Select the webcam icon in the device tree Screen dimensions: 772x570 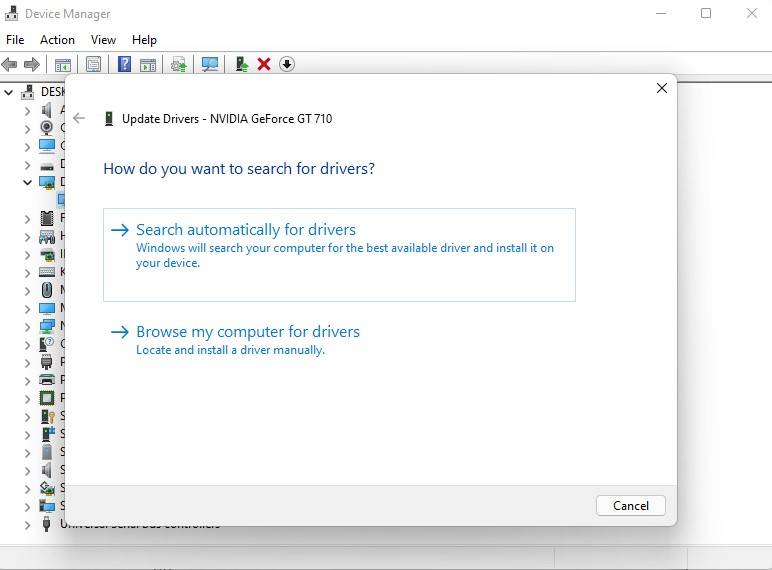[x=47, y=127]
